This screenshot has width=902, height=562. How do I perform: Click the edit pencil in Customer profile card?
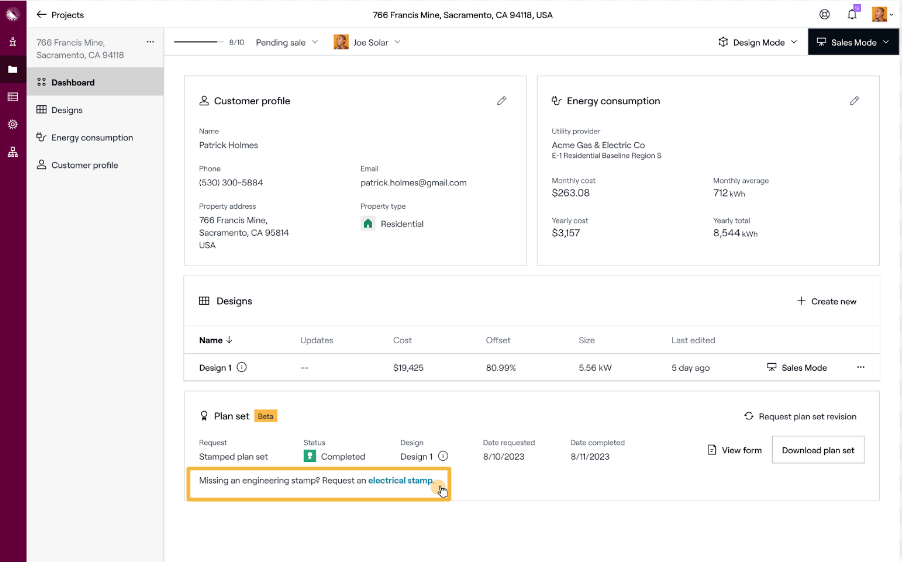tap(502, 101)
